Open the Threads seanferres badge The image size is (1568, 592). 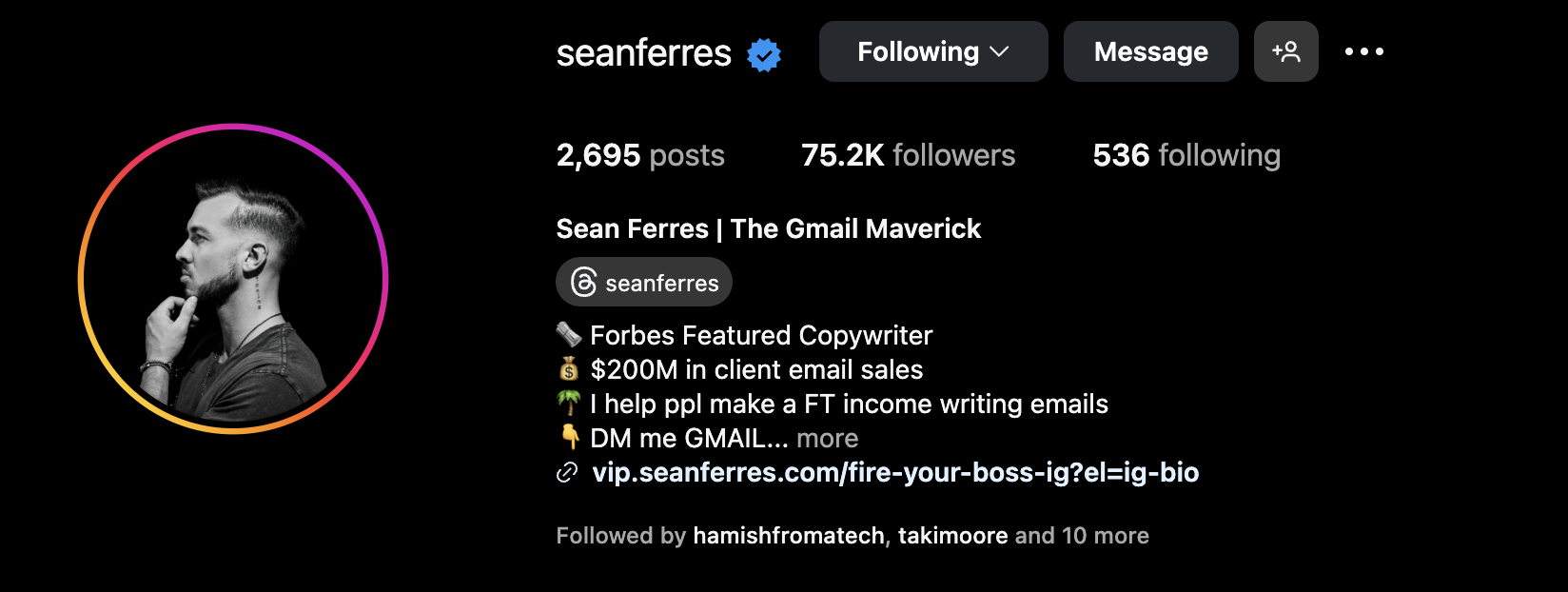pyautogui.click(x=644, y=283)
